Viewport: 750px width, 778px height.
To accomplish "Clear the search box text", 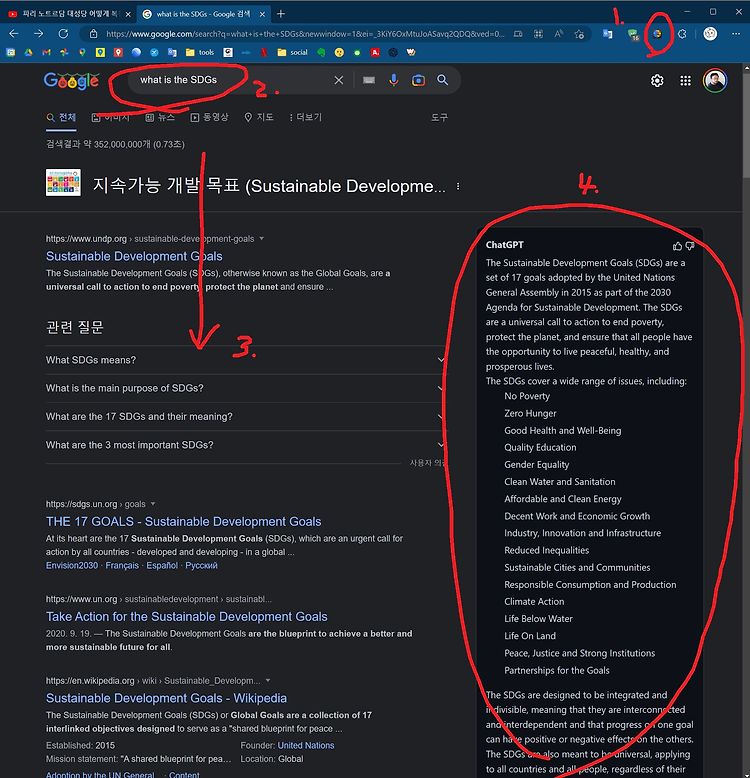I will 339,80.
